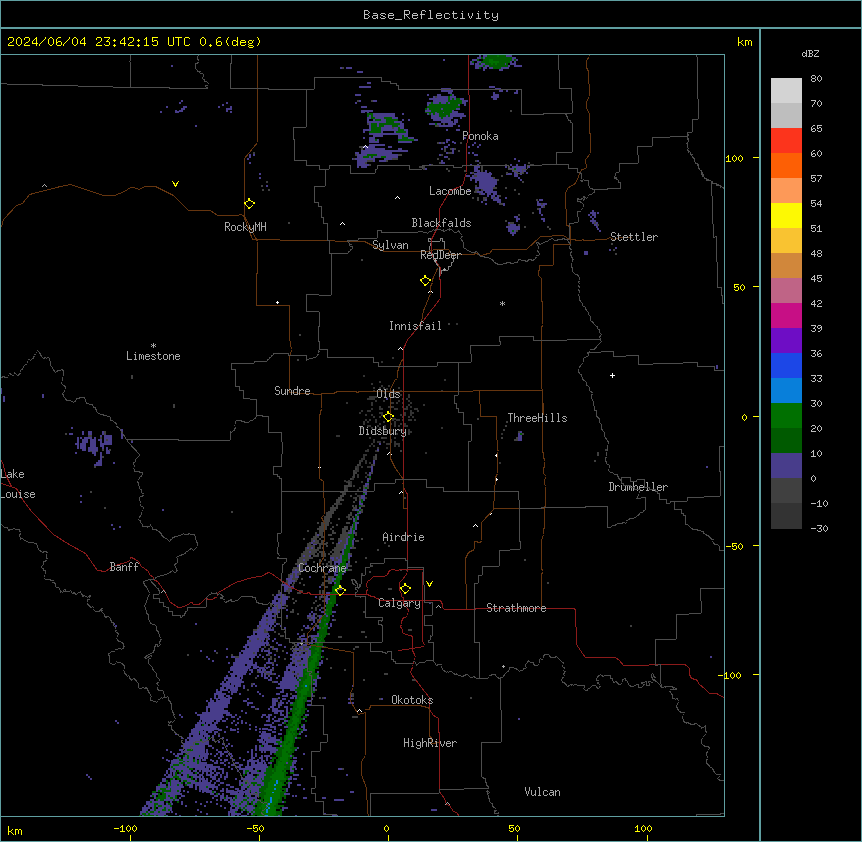The height and width of the screenshot is (842, 862).
Task: Select the dark blue 36 dBZ swatch
Action: 786,365
